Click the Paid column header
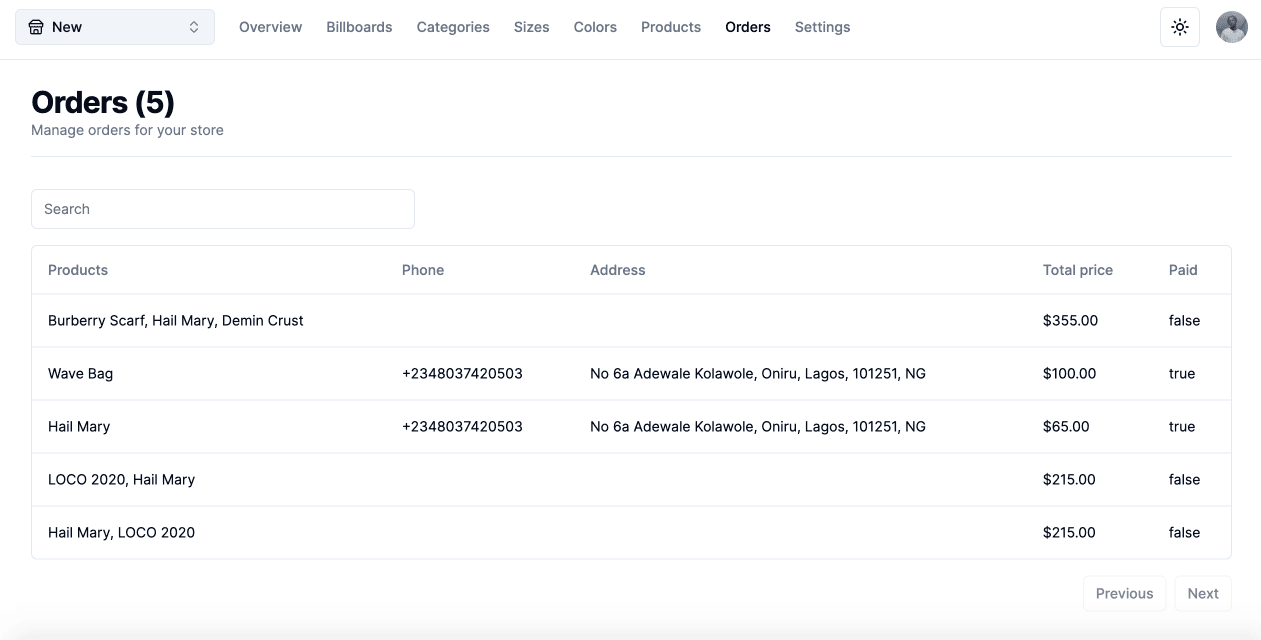The height and width of the screenshot is (640, 1261). click(x=1182, y=270)
